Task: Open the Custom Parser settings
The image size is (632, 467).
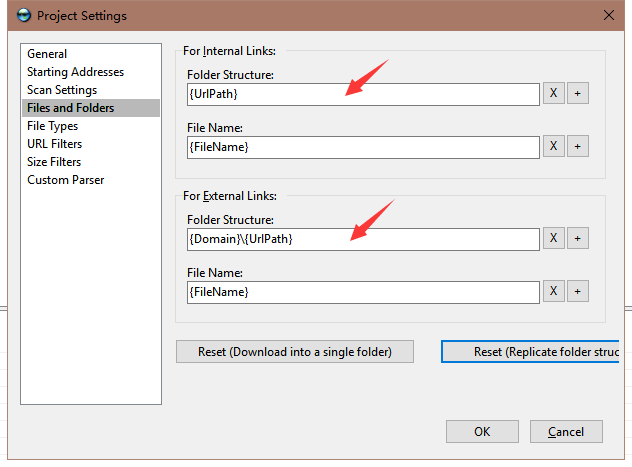Action: [x=66, y=180]
